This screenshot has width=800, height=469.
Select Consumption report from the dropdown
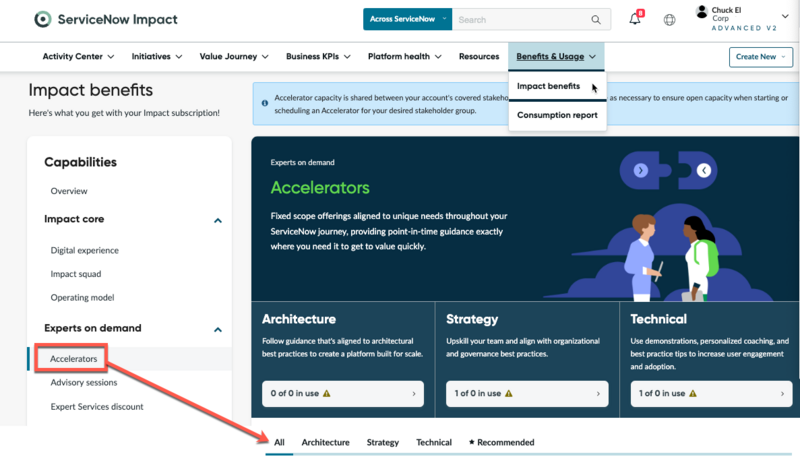tap(557, 115)
